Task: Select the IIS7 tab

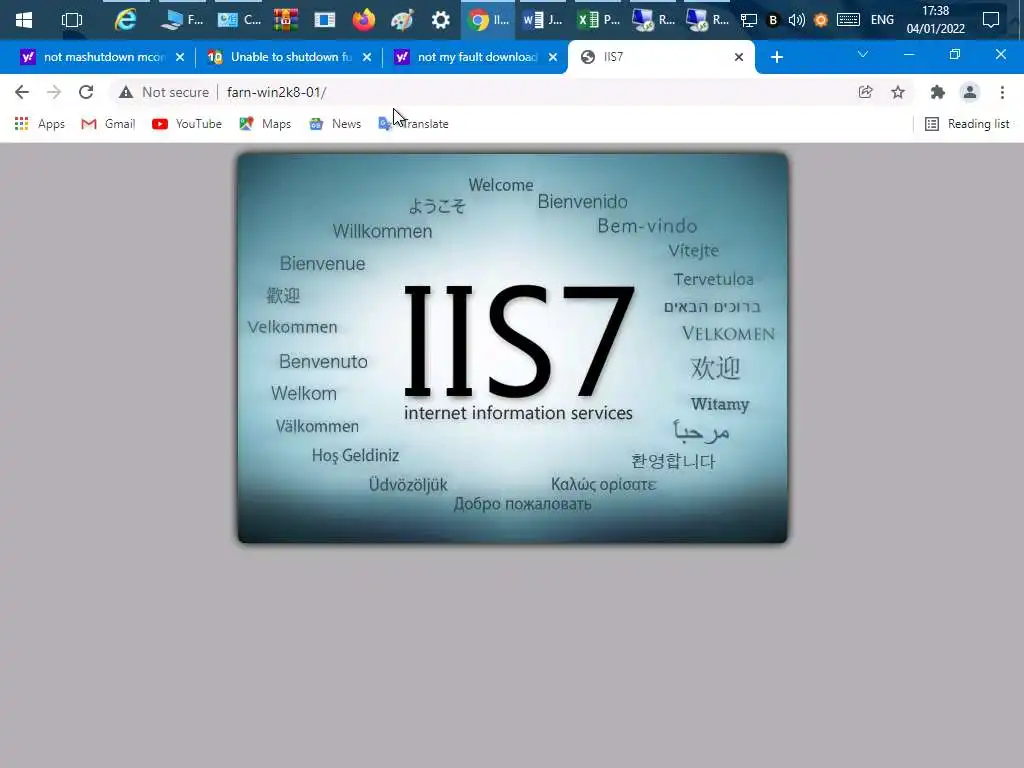Action: coord(660,57)
